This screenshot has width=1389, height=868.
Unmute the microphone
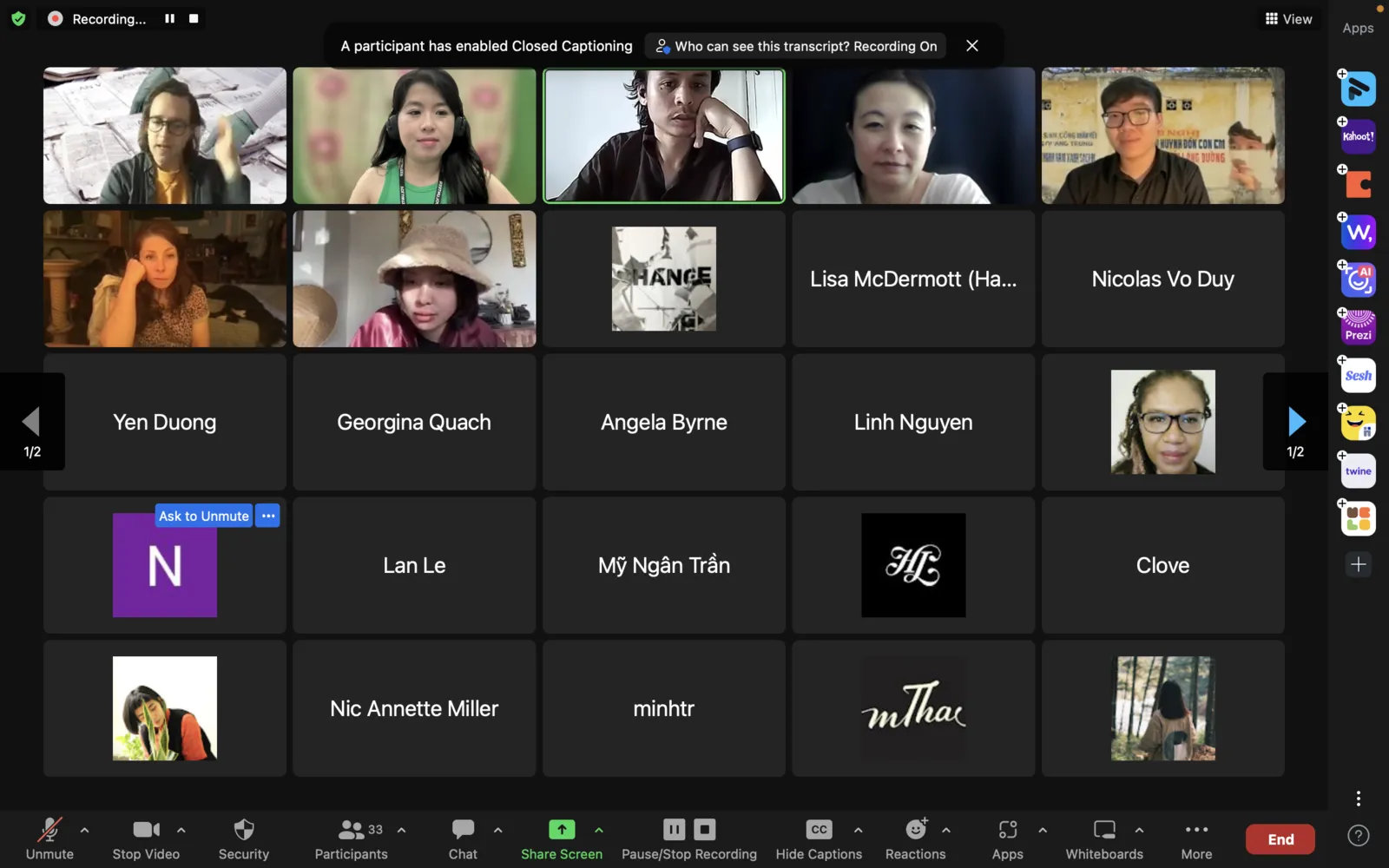49,831
